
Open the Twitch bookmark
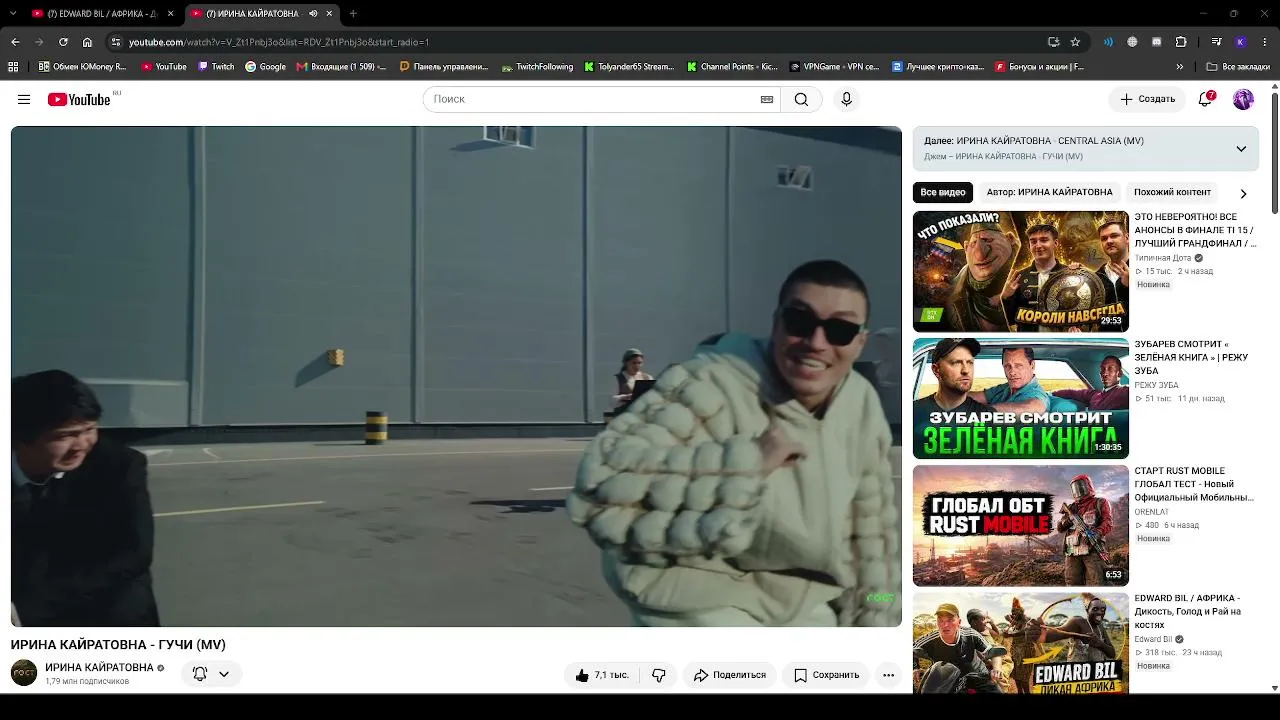(x=216, y=67)
